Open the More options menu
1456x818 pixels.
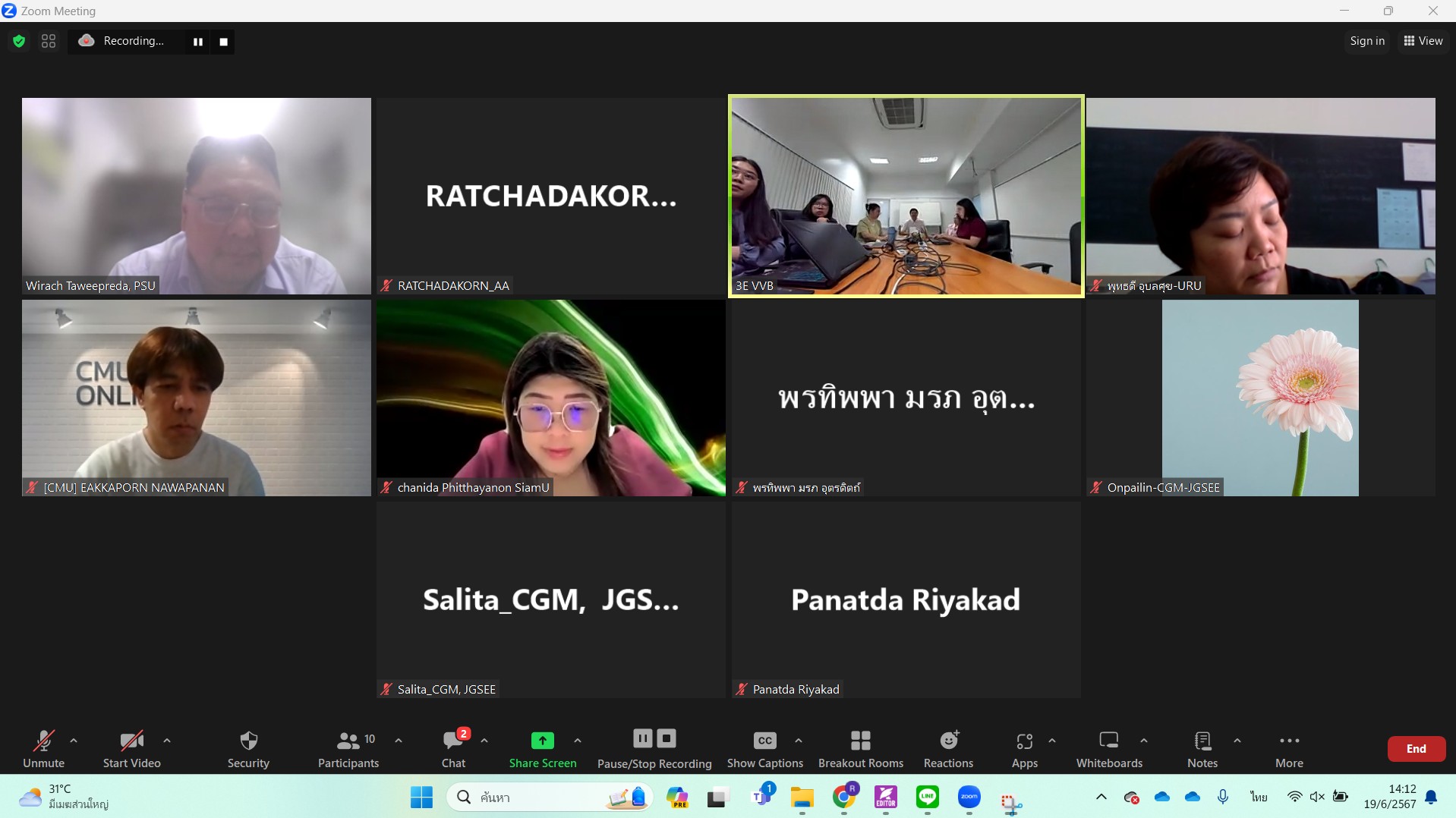pyautogui.click(x=1289, y=748)
